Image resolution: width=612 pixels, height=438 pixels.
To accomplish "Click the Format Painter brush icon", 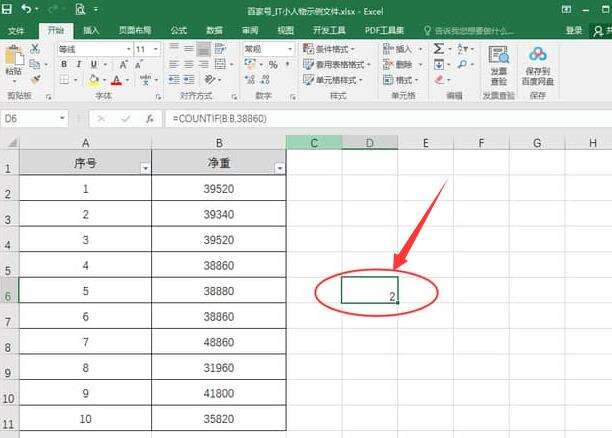I will 36,80.
